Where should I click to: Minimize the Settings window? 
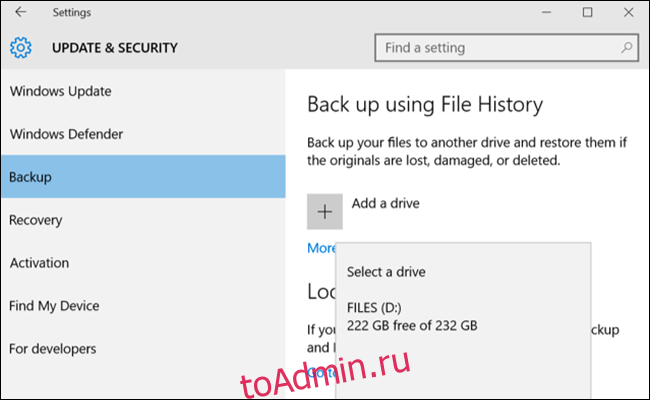546,12
